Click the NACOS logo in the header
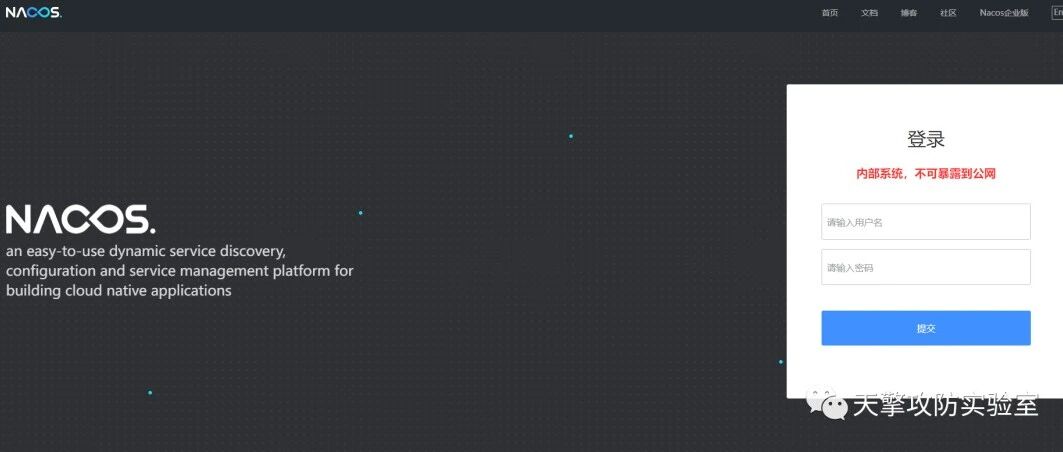 pos(33,12)
